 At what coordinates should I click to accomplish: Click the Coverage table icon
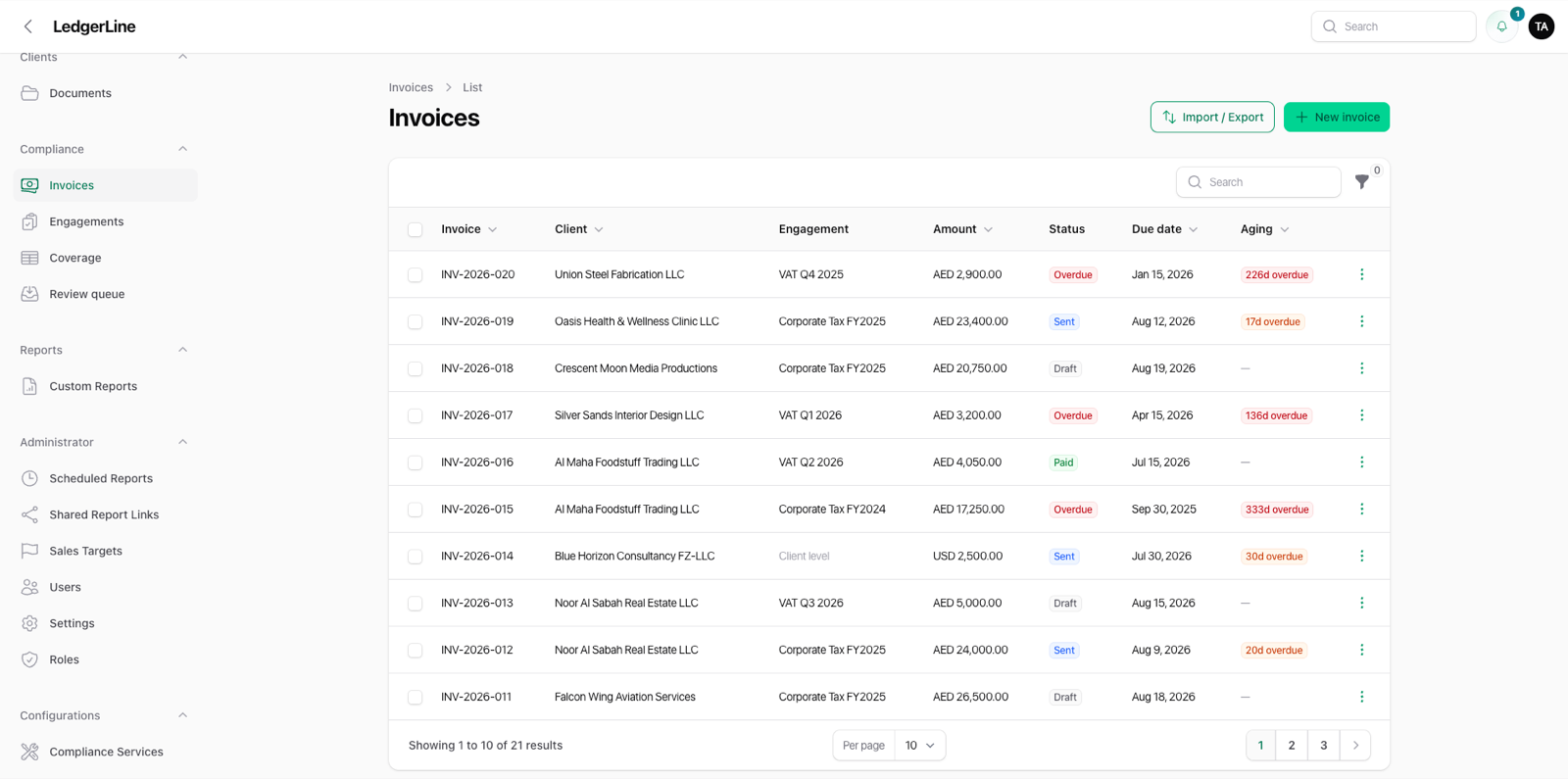(x=30, y=258)
